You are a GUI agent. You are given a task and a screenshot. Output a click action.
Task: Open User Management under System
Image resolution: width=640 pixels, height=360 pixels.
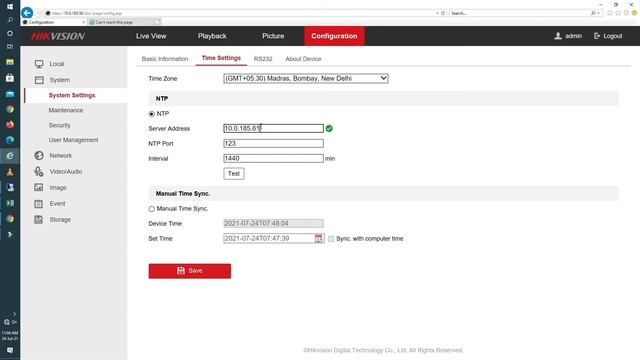[73, 140]
